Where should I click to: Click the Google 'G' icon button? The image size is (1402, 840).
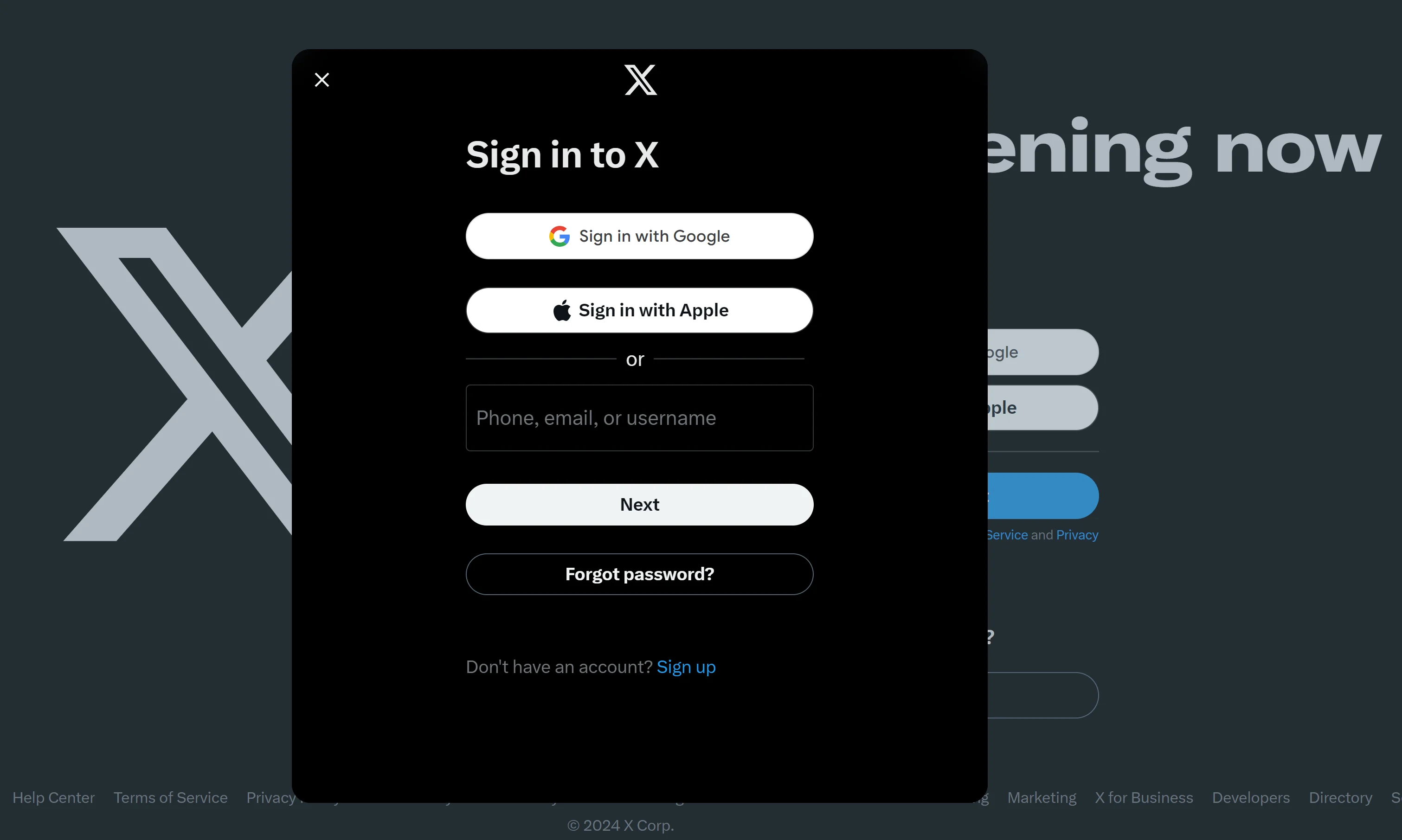pyautogui.click(x=559, y=235)
